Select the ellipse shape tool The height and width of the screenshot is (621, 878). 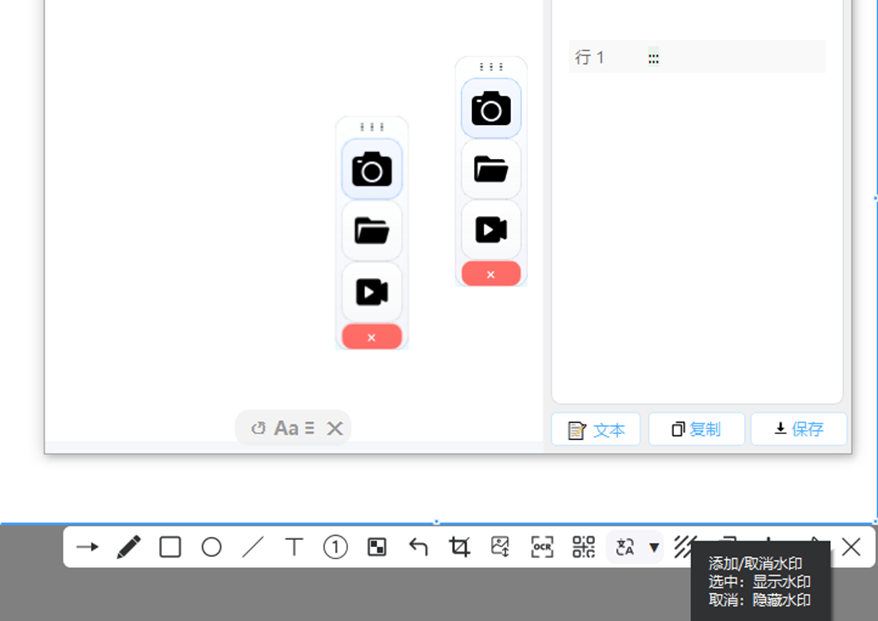[x=212, y=547]
